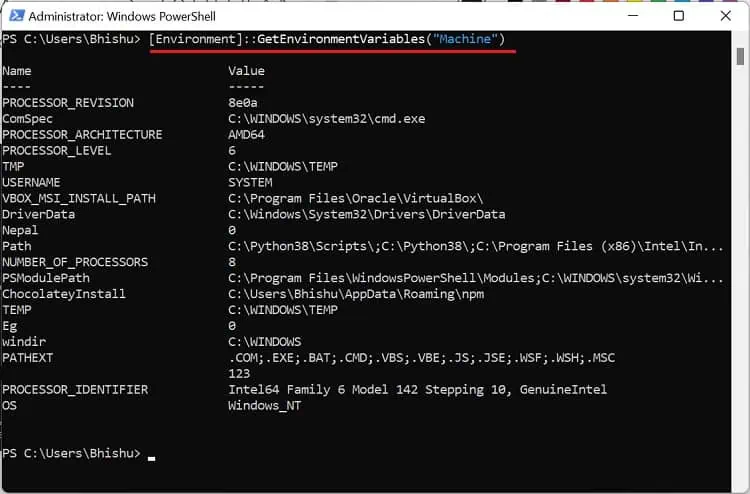
Task: Select the PROCESSOR_REVISION variable name
Action: [68, 103]
